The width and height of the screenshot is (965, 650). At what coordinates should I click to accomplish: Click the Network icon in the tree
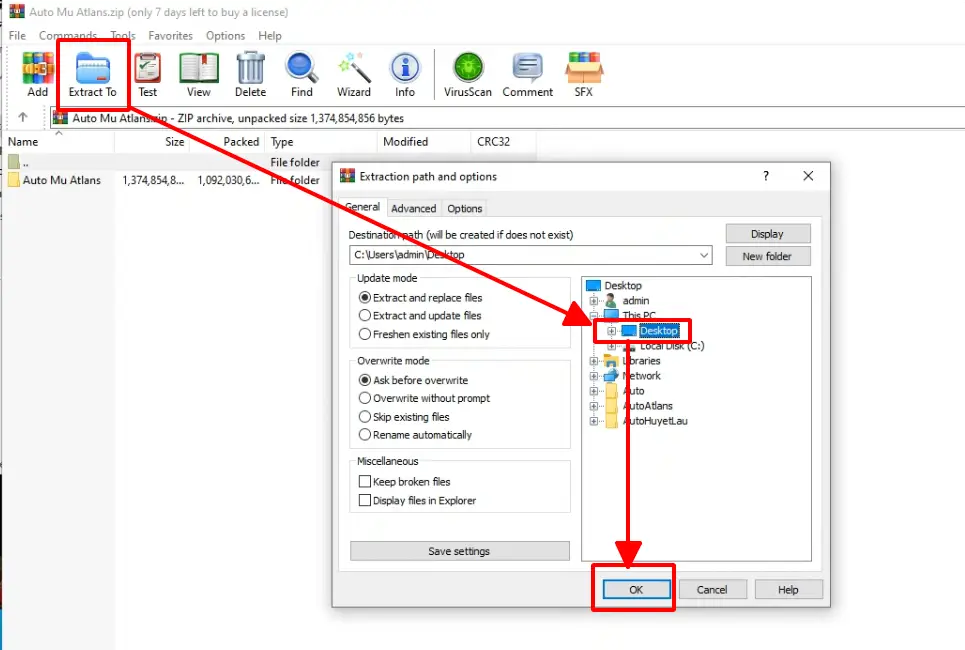click(611, 375)
